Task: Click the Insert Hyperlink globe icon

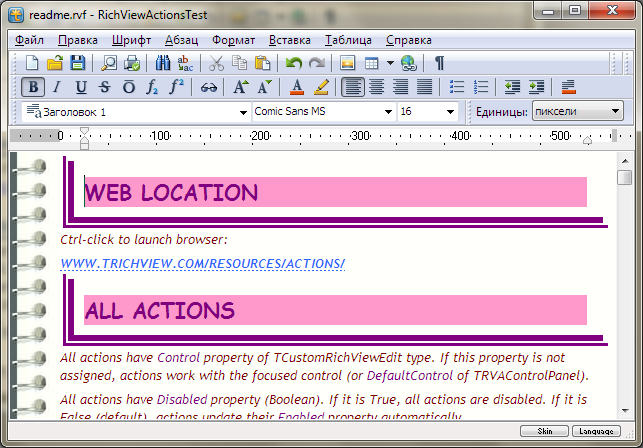Action: tap(408, 63)
